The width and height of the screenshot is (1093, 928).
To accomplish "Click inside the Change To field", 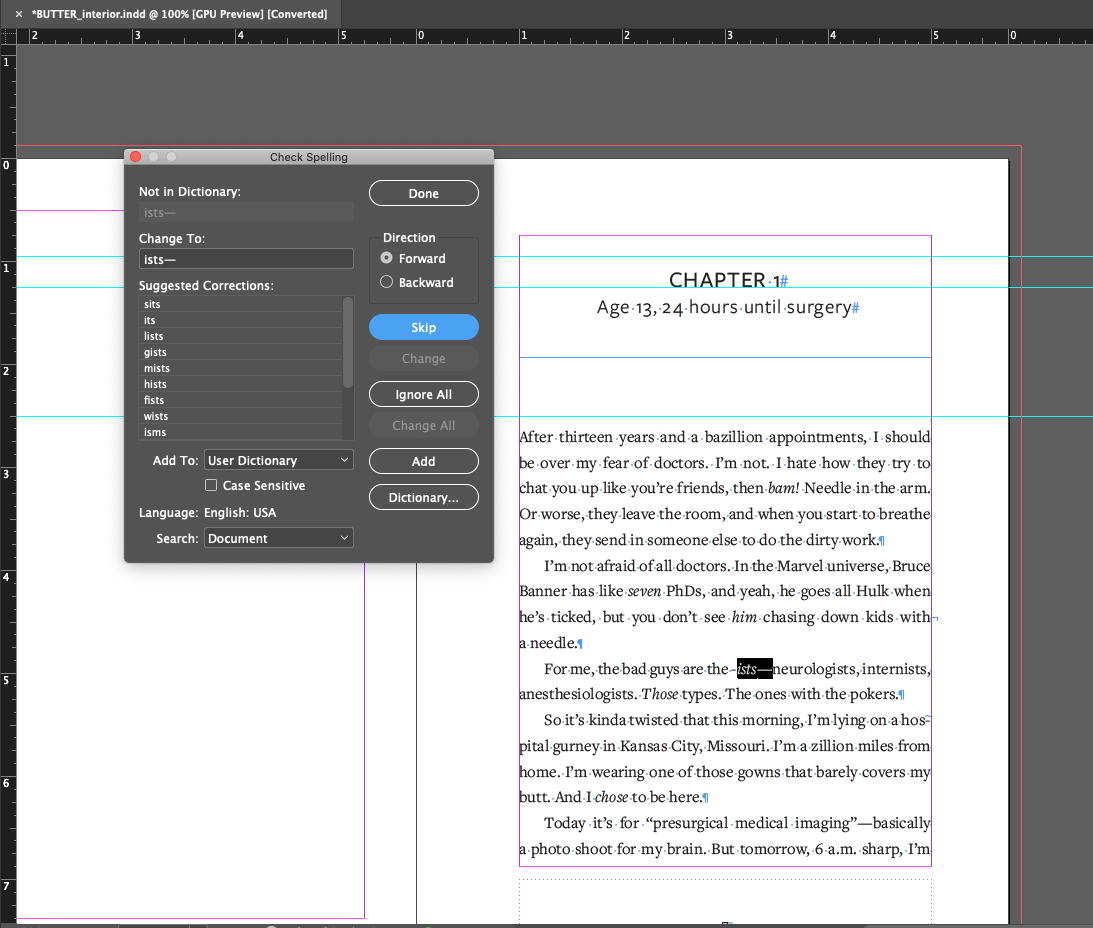I will coord(246,258).
